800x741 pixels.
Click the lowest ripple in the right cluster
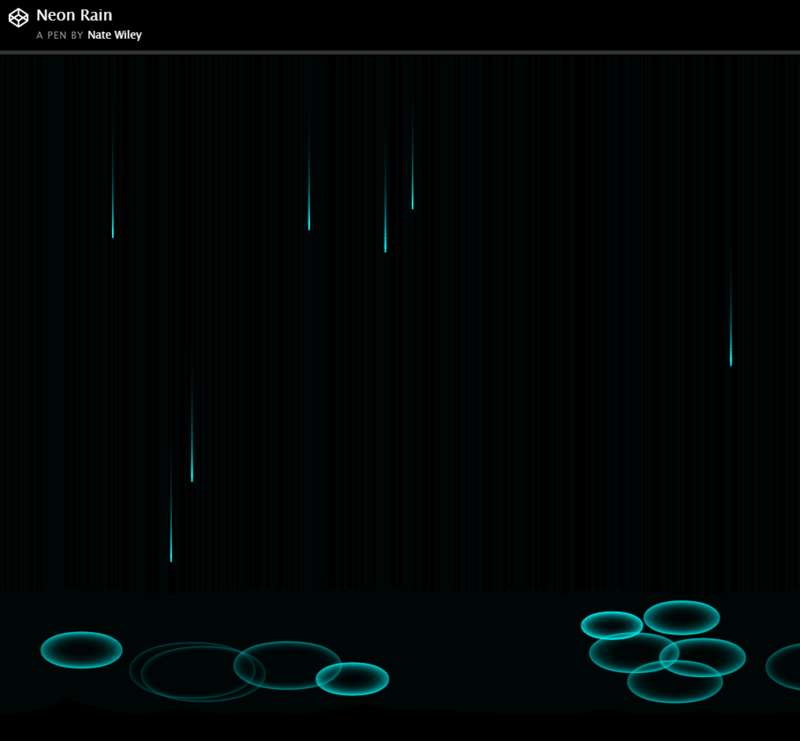[x=675, y=682]
